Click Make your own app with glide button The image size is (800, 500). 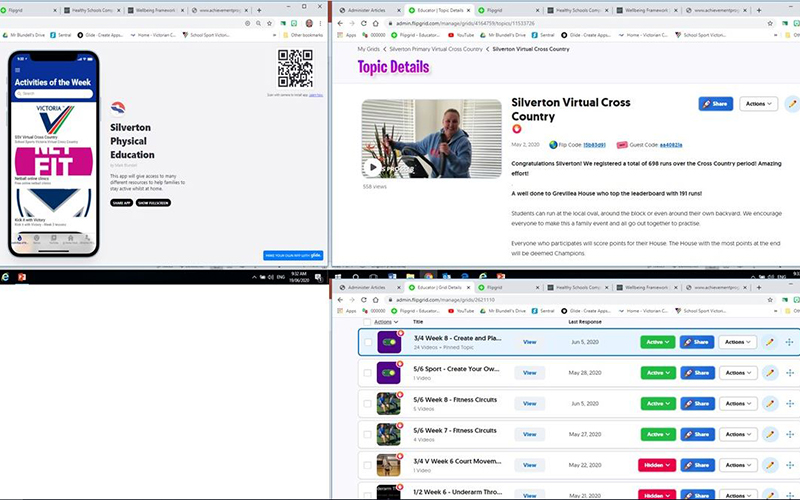(x=293, y=256)
